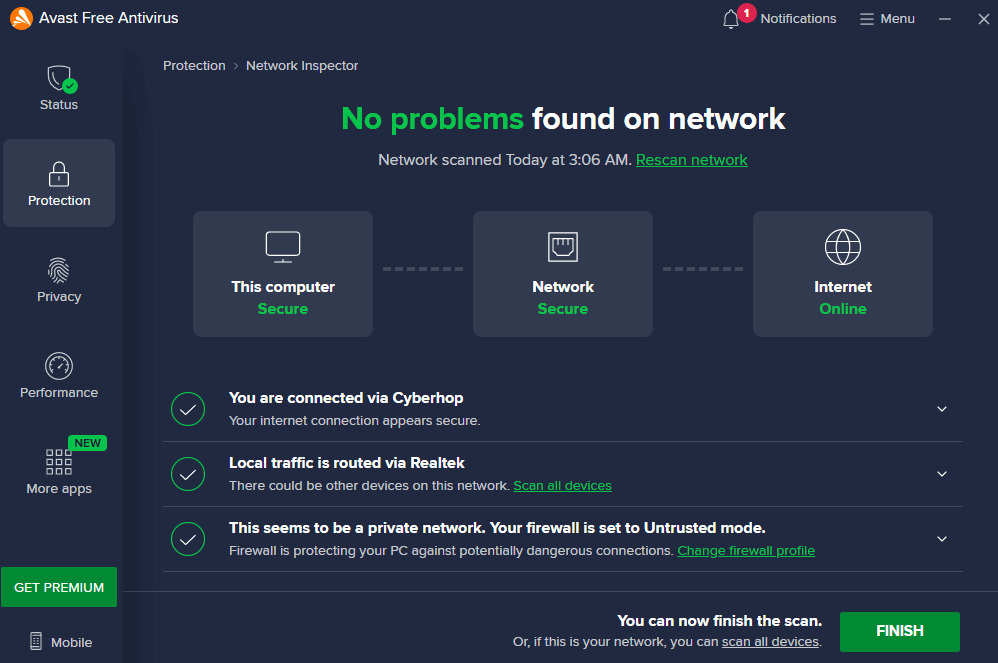The image size is (998, 663).
Task: Close the Avast window
Action: click(x=983, y=19)
